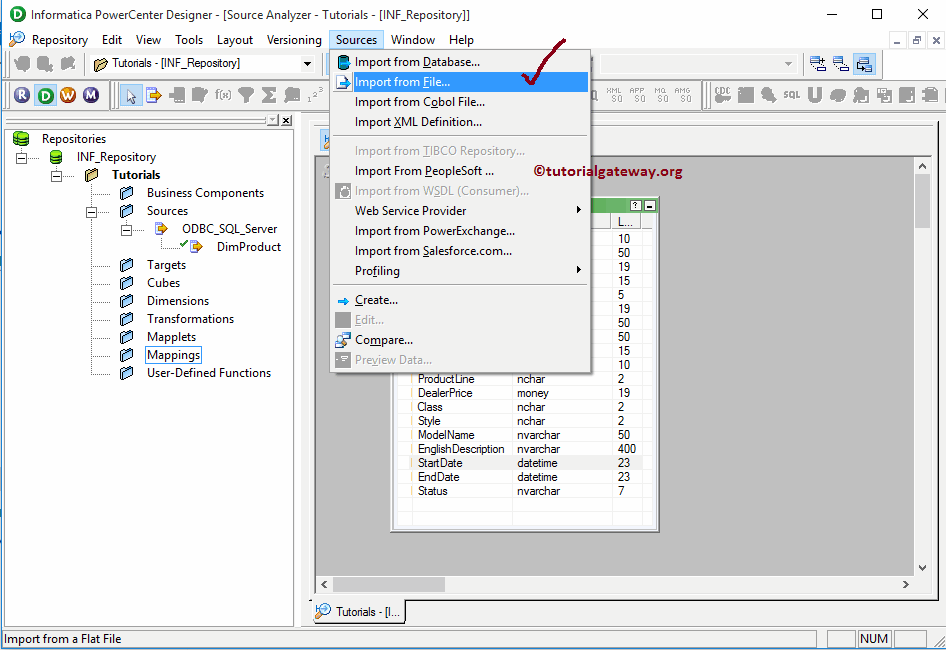Open the Tools menu

pos(189,40)
